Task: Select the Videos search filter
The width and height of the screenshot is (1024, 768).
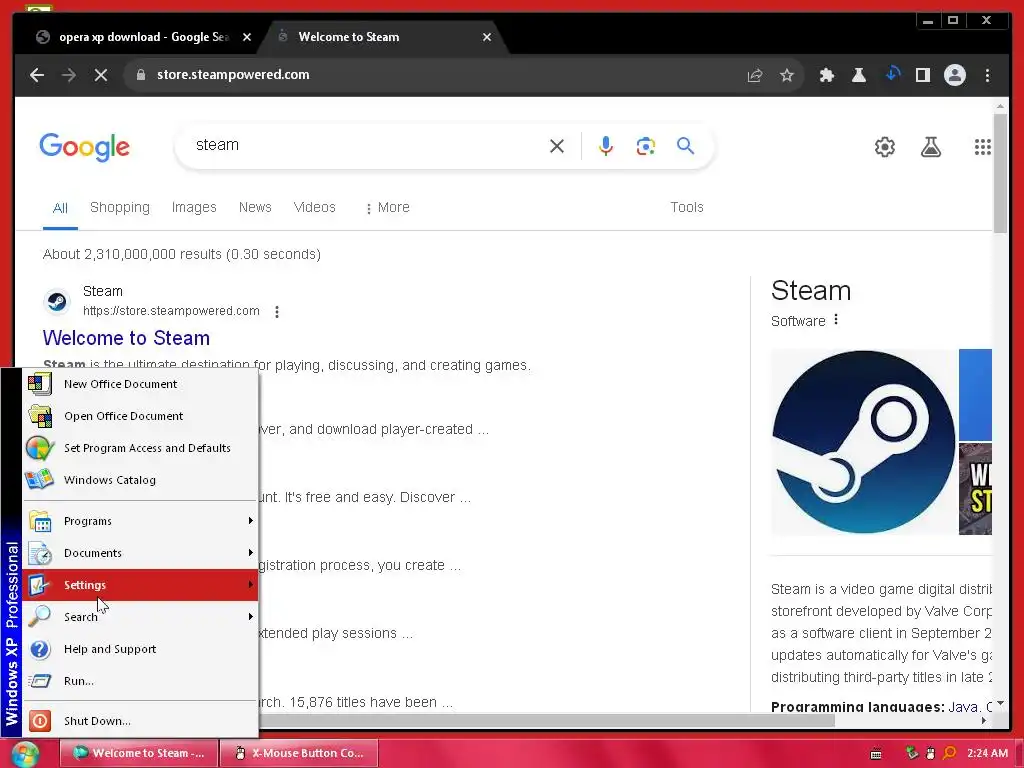Action: (x=314, y=207)
